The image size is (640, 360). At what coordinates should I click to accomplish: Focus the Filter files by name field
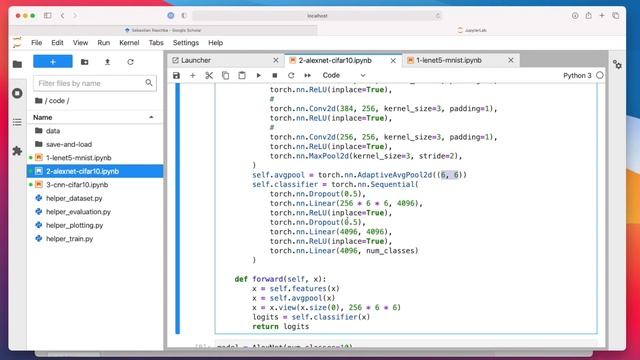tap(95, 83)
